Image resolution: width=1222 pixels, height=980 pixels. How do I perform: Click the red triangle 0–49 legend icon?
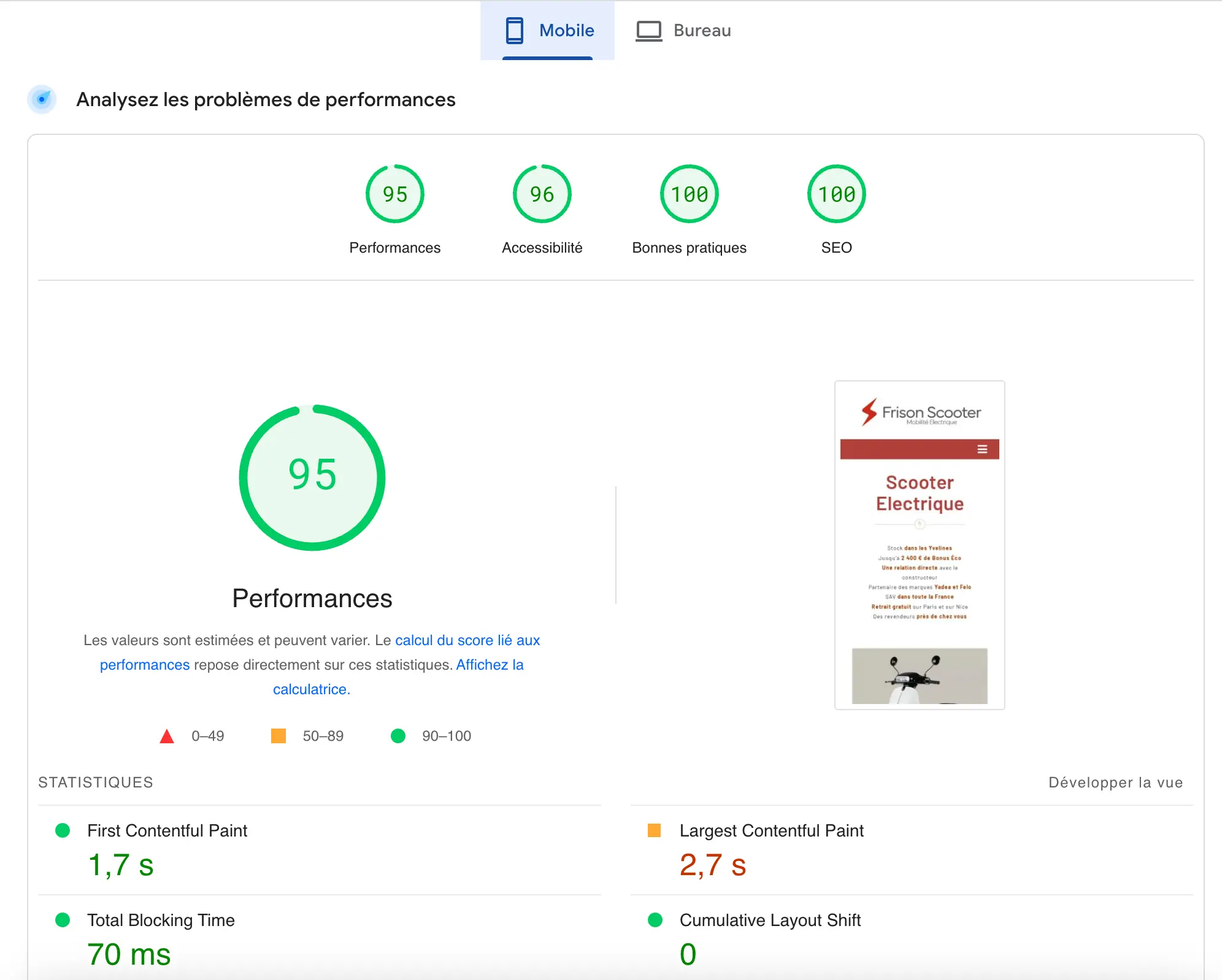click(x=167, y=736)
